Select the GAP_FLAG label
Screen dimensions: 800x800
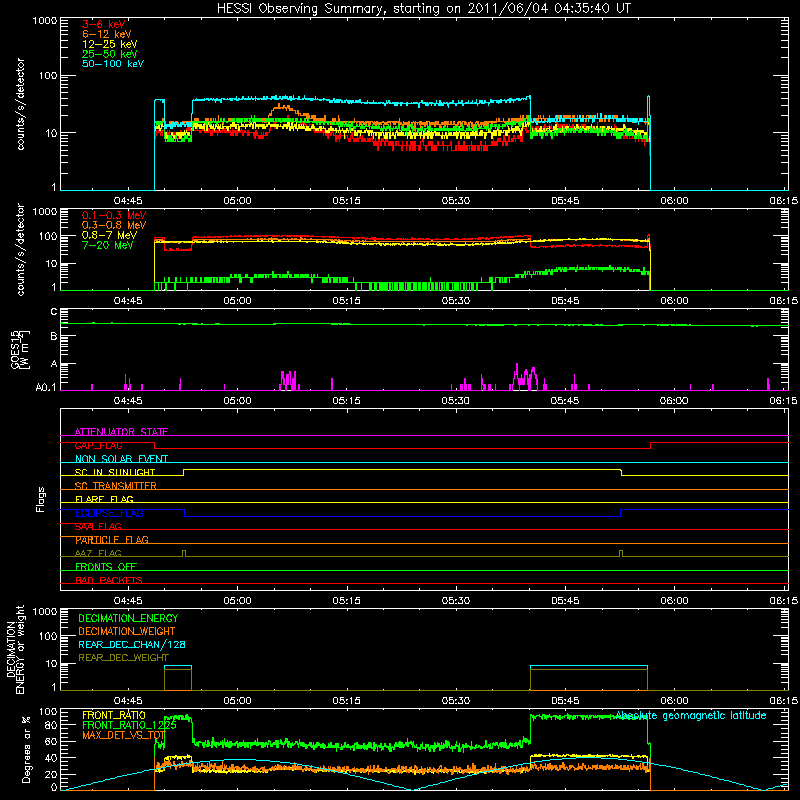(98, 445)
